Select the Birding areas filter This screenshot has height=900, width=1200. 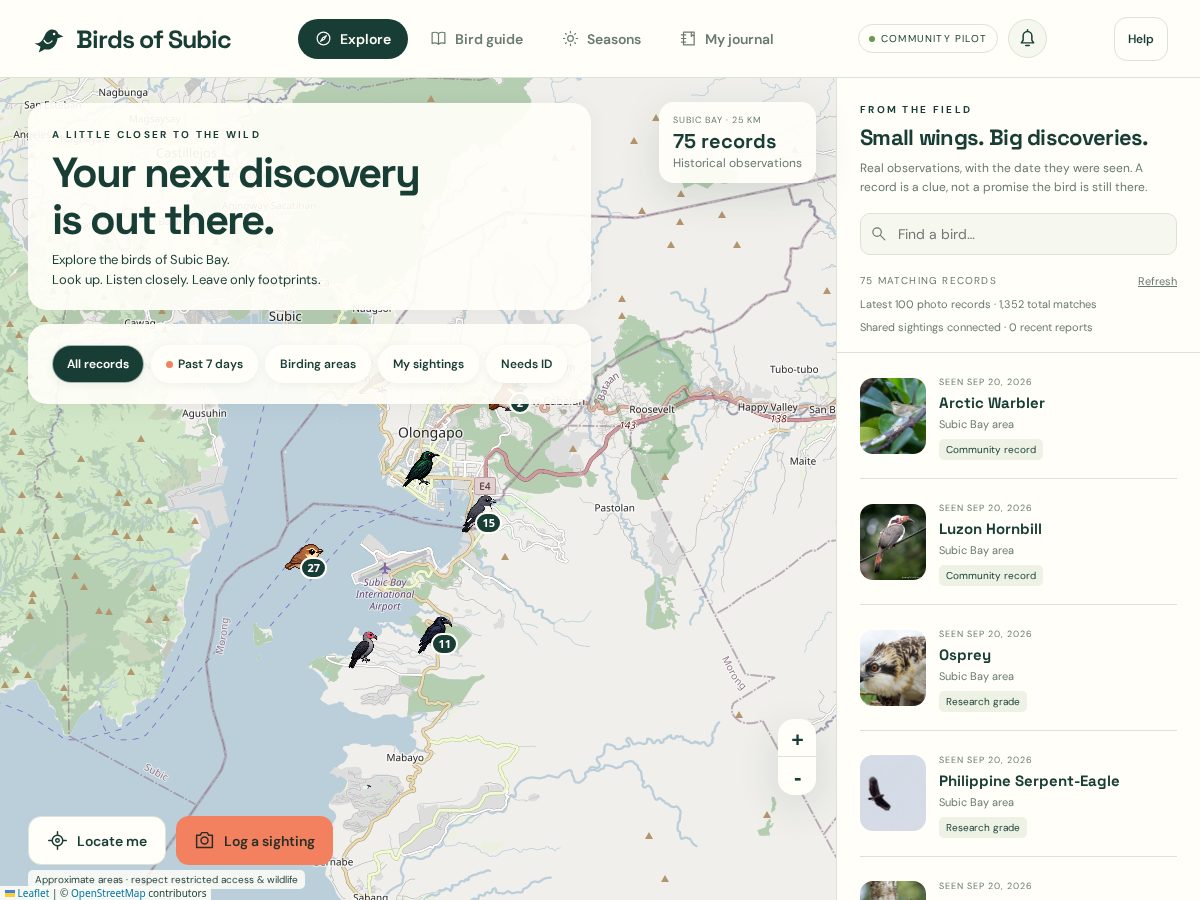318,364
